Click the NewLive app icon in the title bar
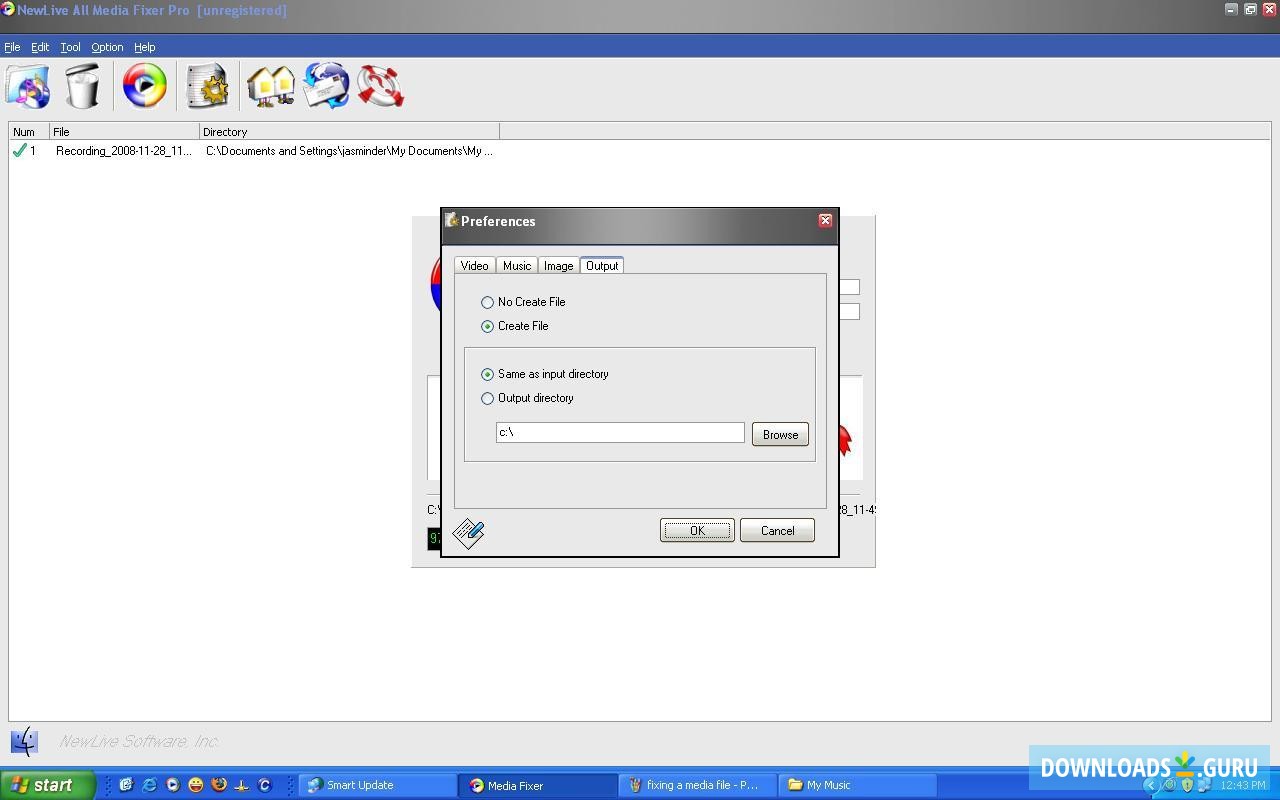The height and width of the screenshot is (800, 1280). click(8, 10)
